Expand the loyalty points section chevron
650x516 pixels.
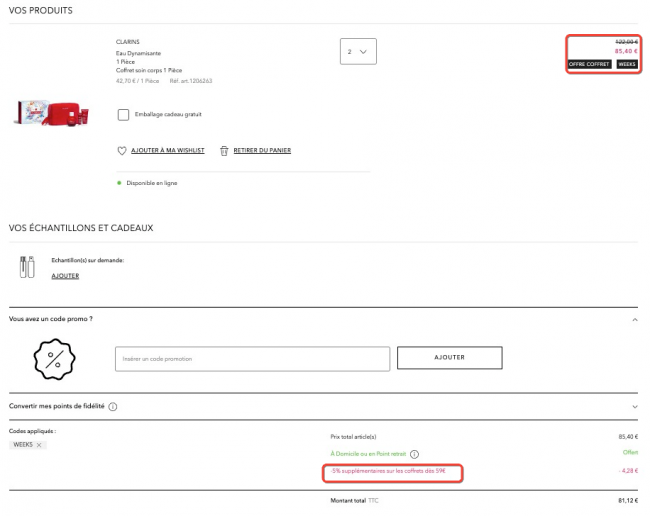point(635,407)
